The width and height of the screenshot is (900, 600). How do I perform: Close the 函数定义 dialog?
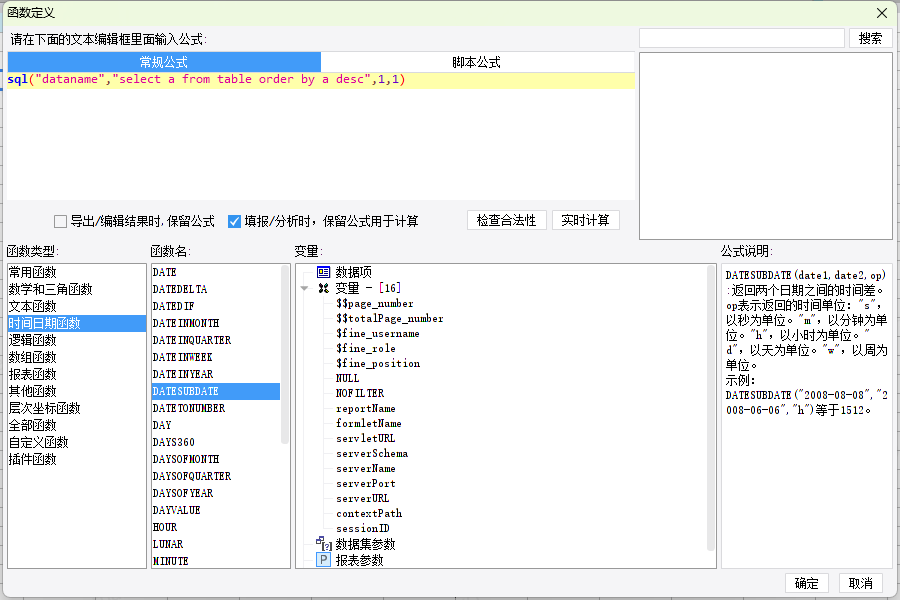(882, 13)
